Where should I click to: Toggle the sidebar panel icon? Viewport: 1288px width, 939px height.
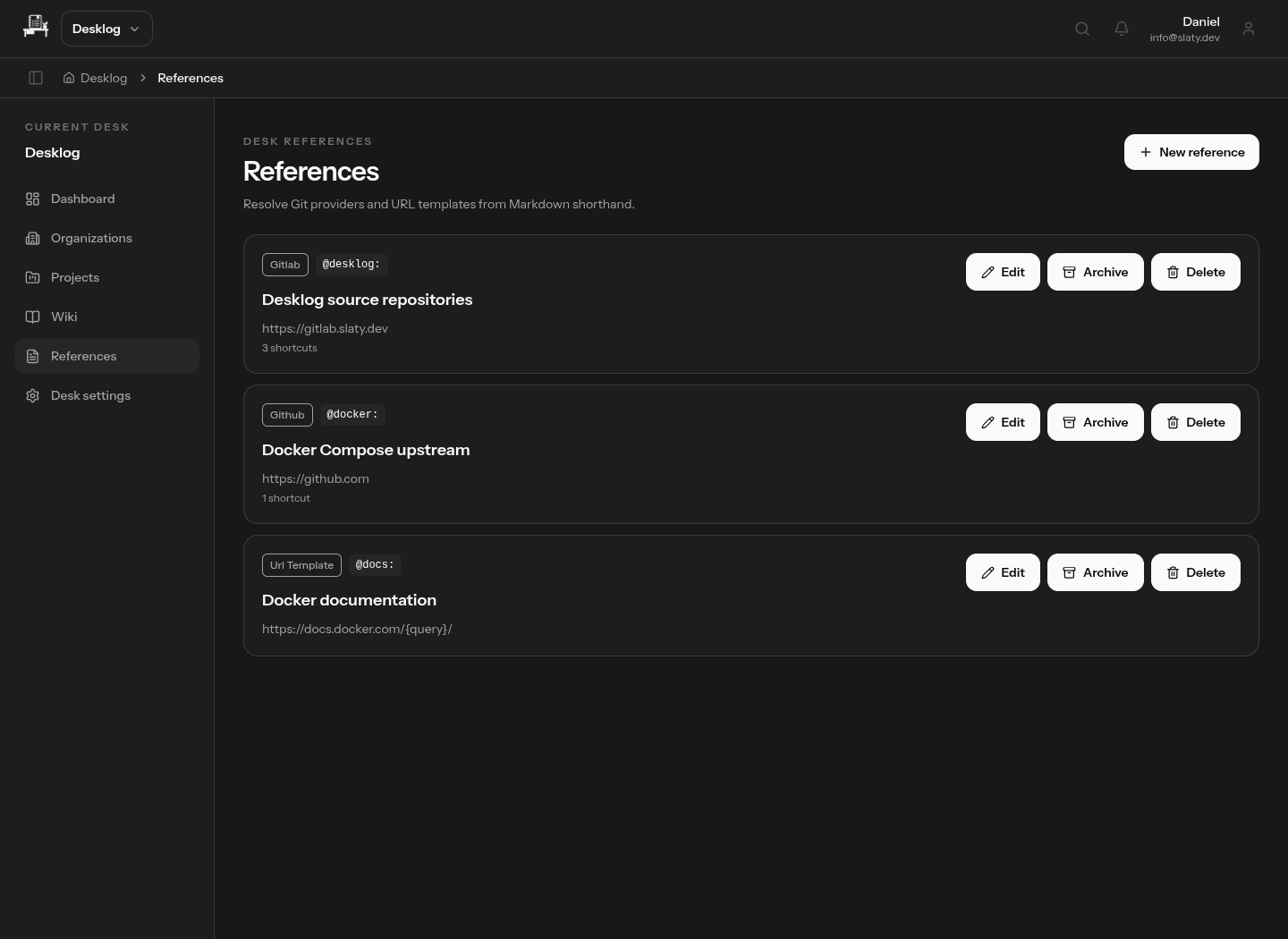36,78
